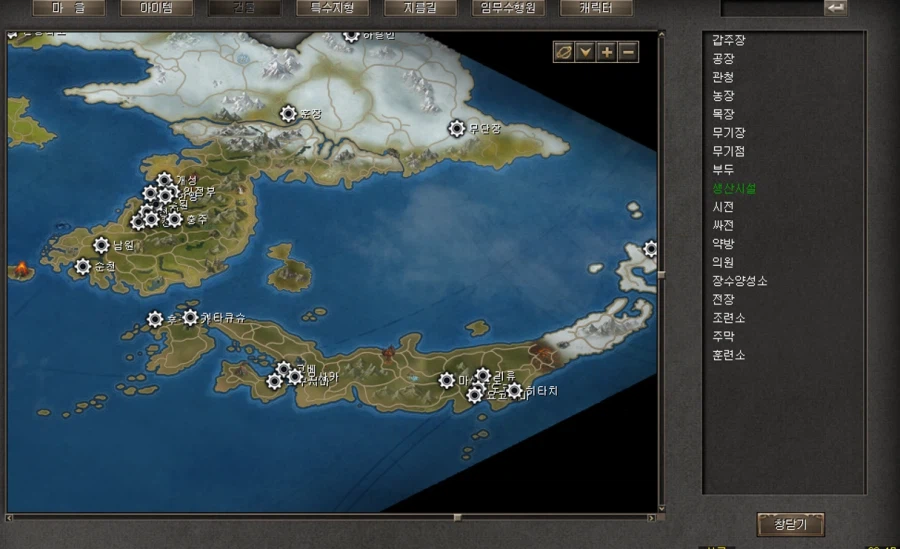Select the gear marker at 하얼빈
900x549 pixels.
(x=351, y=36)
